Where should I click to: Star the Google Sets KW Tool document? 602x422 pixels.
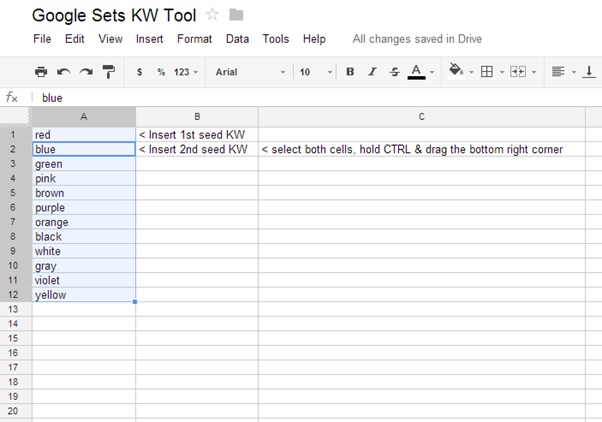[x=212, y=15]
